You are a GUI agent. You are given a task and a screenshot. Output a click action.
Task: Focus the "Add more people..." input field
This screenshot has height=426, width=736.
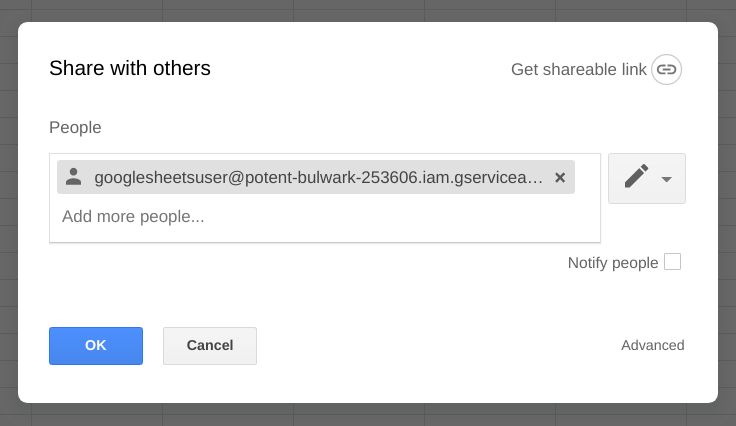coord(300,216)
